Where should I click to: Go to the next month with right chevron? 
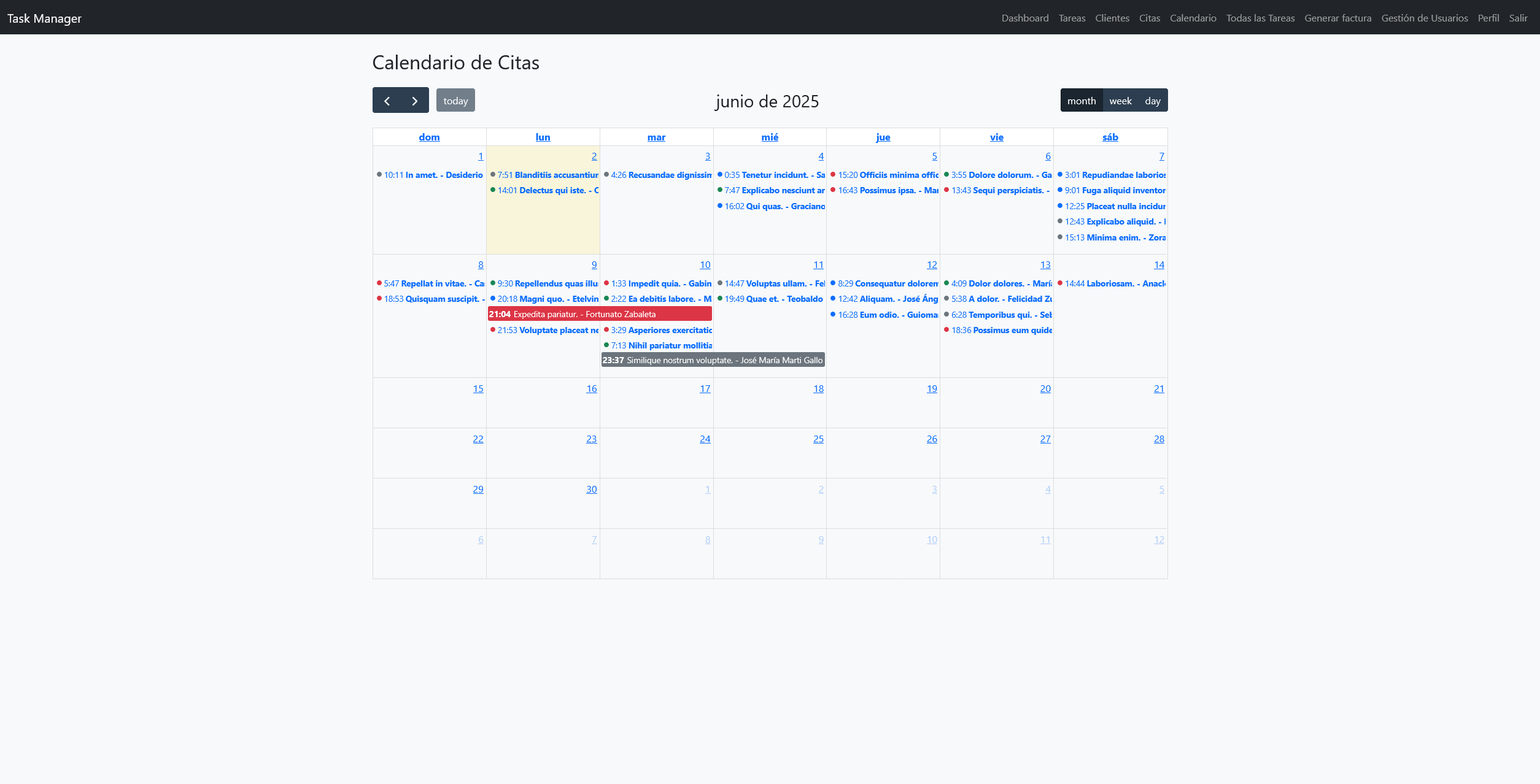(x=415, y=101)
